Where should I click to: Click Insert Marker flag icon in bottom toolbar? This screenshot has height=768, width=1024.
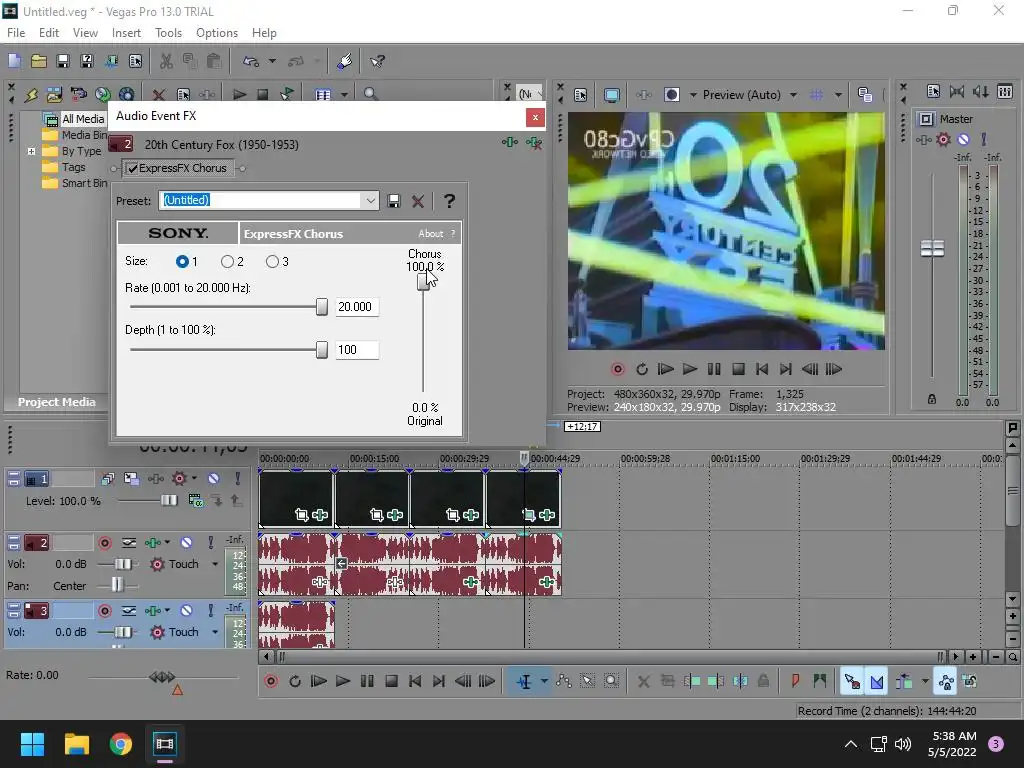click(x=795, y=681)
